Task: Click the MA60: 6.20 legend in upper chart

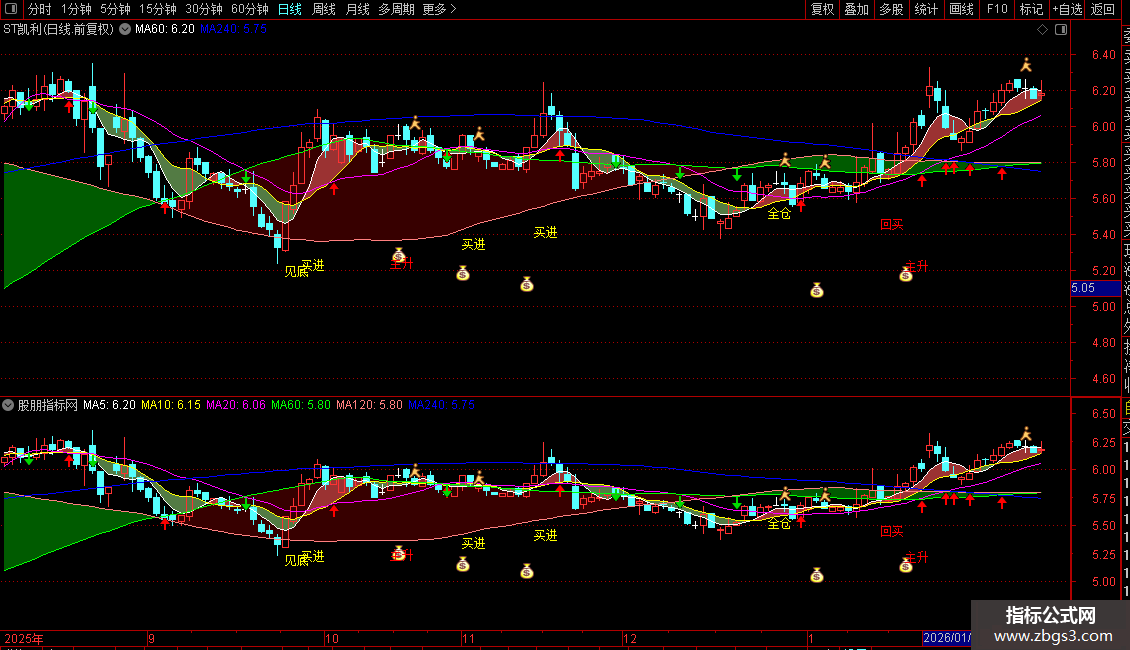Action: pos(164,30)
